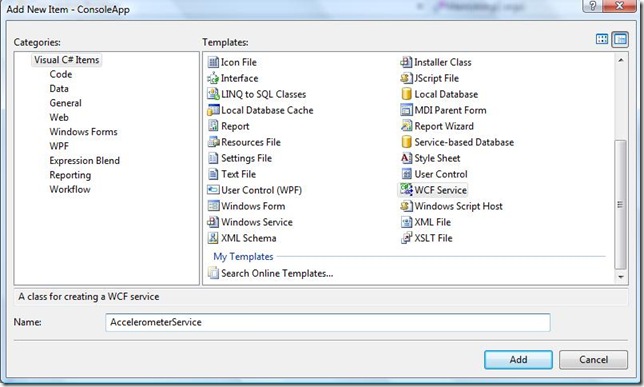Choose the Expression Blend category
The width and height of the screenshot is (644, 387).
click(85, 161)
